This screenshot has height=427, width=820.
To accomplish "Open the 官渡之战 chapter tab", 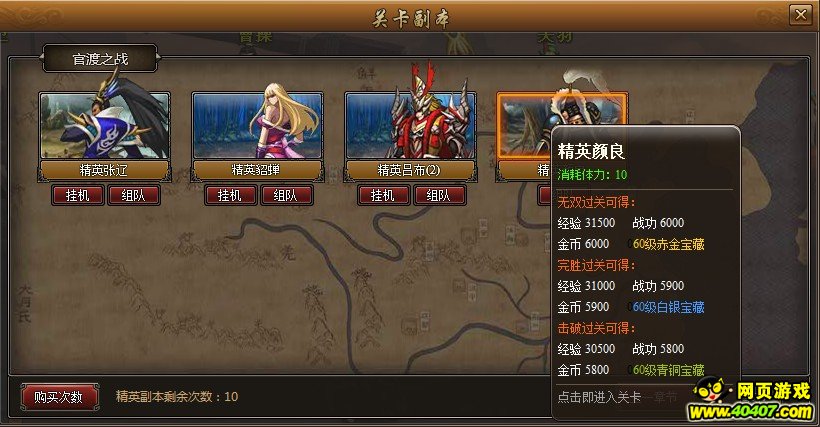I will (x=100, y=59).
